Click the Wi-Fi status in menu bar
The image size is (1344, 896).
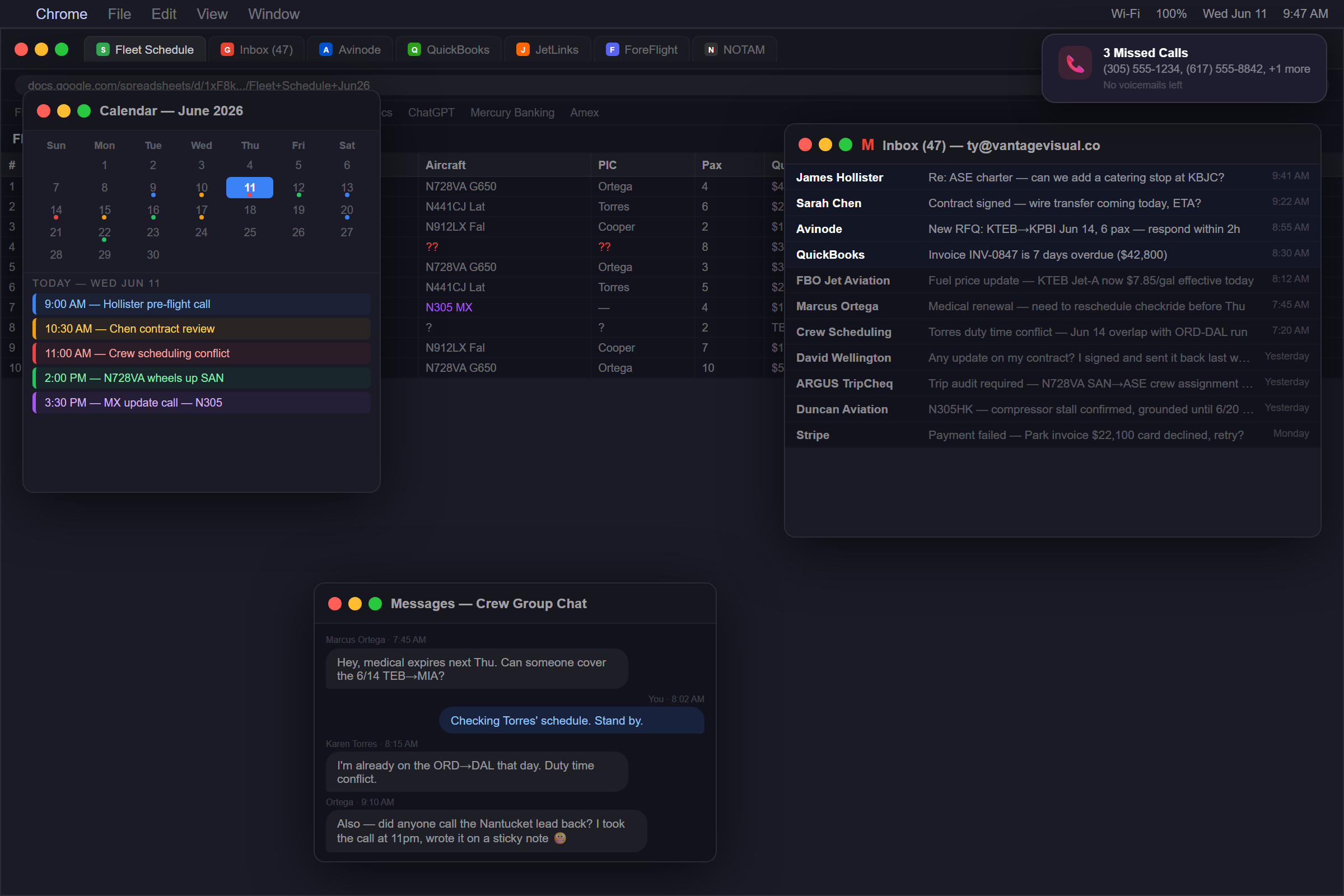(x=1125, y=13)
